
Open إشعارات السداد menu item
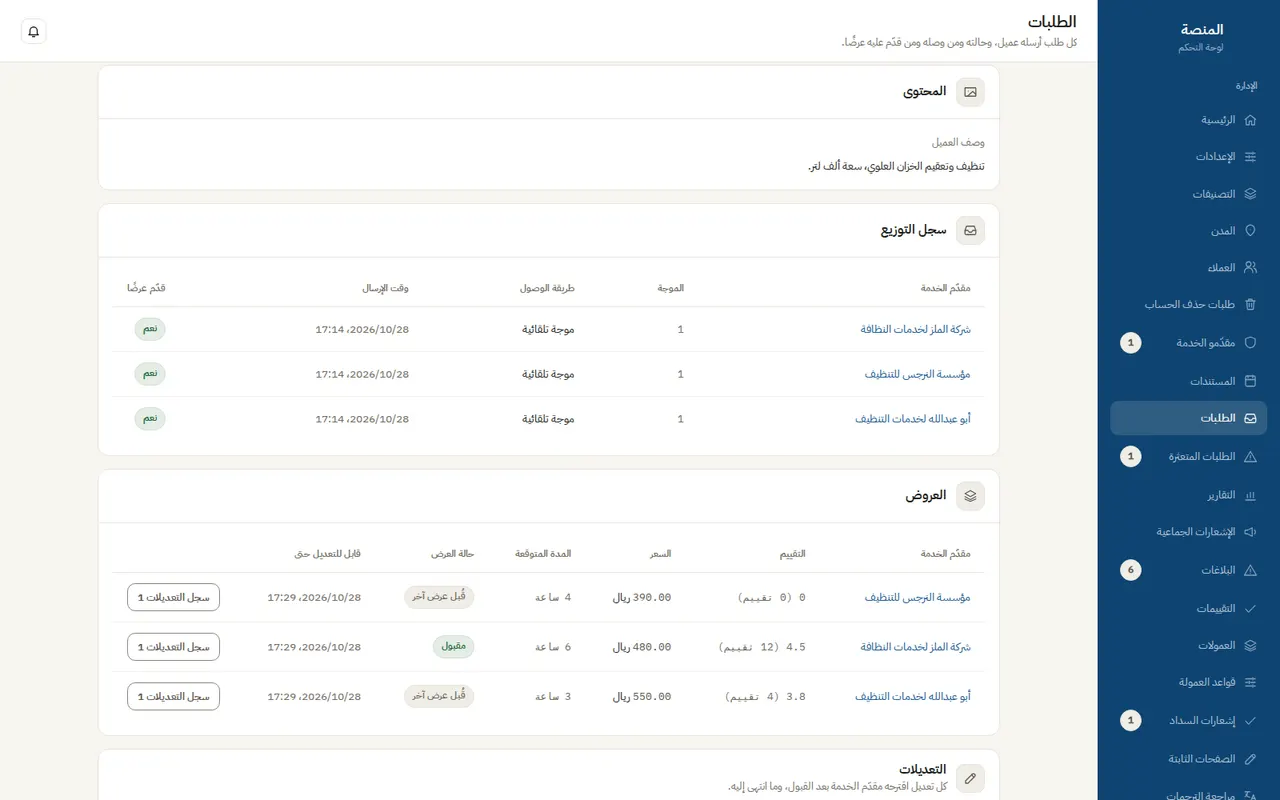(x=1188, y=721)
